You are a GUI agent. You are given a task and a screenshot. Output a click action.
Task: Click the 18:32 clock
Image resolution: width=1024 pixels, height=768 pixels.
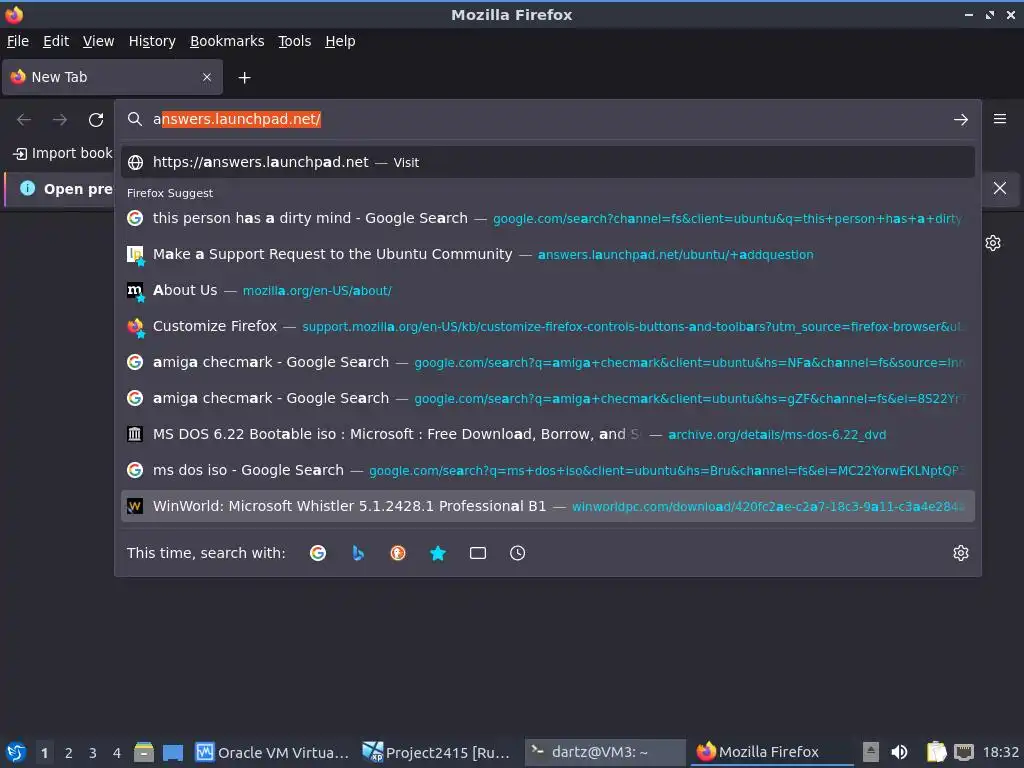click(1000, 752)
